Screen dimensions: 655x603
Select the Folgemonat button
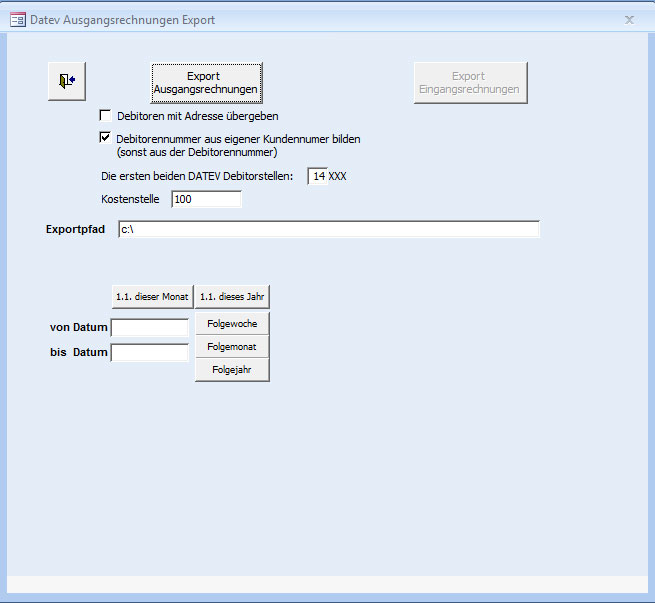coord(232,347)
